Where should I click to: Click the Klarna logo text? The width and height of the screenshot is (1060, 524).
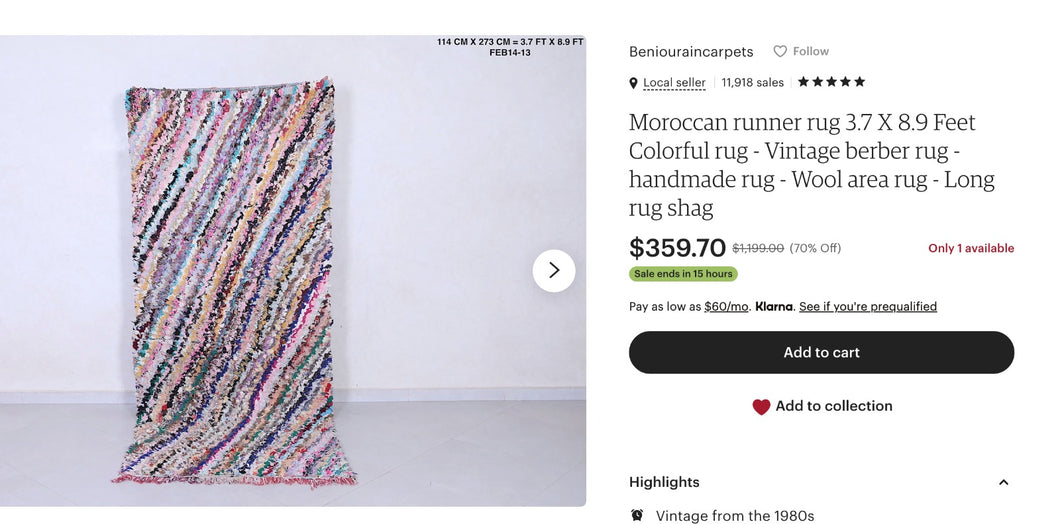tap(774, 307)
